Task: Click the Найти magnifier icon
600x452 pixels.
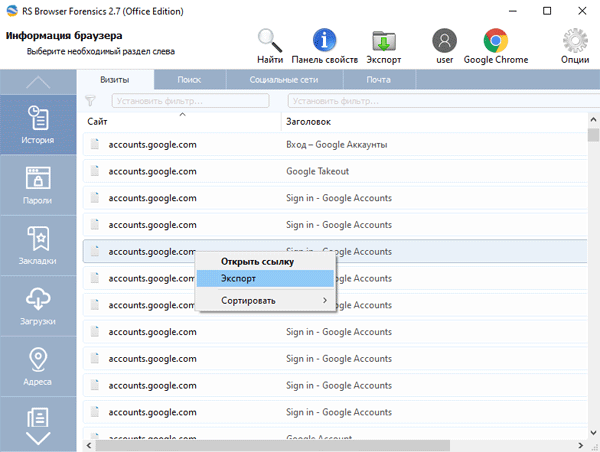Action: click(x=270, y=40)
